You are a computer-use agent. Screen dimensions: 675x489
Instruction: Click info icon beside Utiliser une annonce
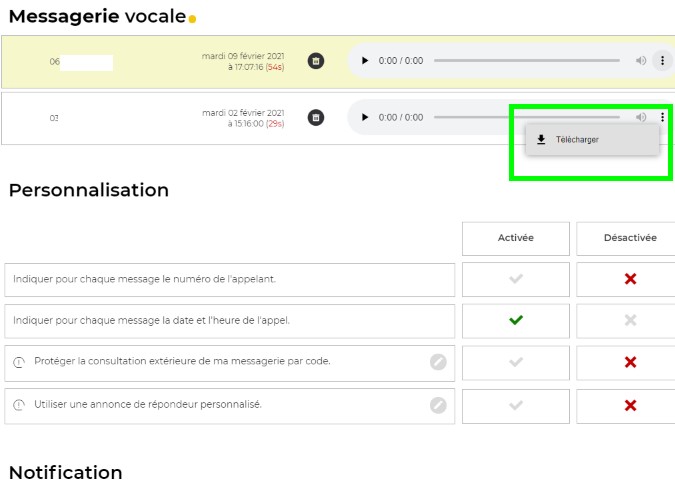tap(19, 405)
